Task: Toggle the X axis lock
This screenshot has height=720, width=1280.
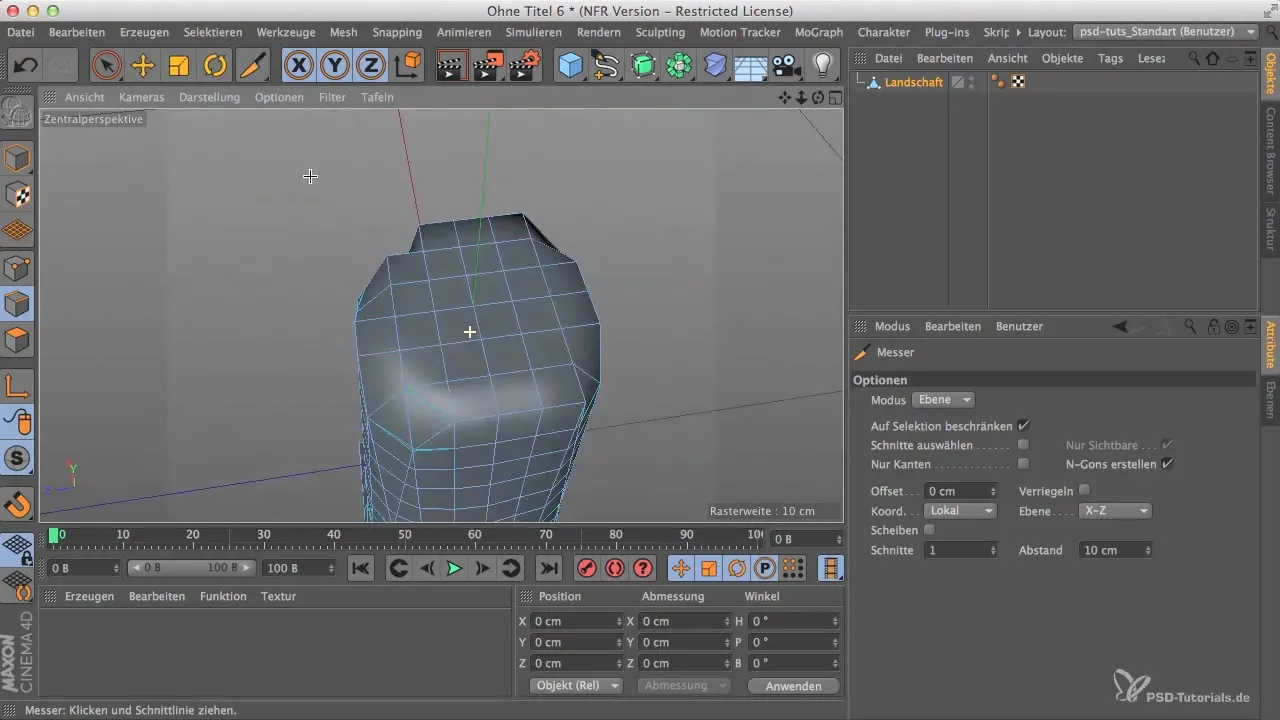Action: tap(299, 66)
